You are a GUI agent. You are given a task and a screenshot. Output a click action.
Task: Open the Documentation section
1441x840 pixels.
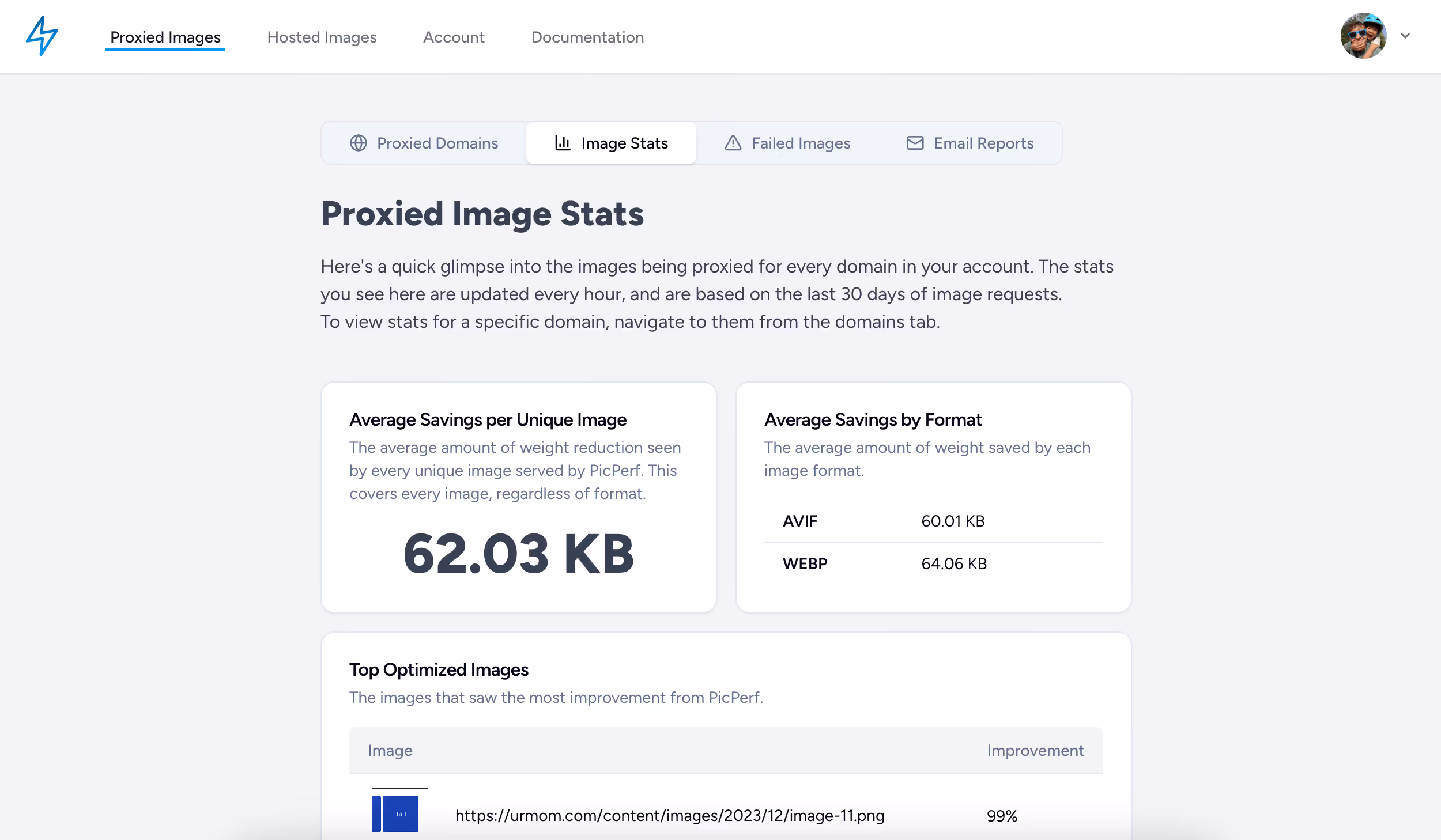[587, 37]
